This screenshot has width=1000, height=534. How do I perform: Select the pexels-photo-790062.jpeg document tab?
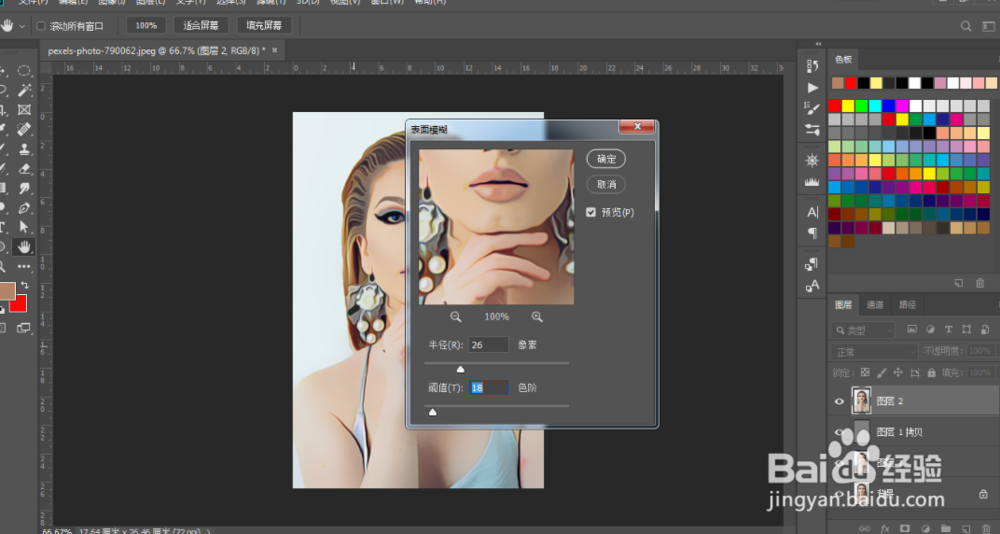coord(157,50)
